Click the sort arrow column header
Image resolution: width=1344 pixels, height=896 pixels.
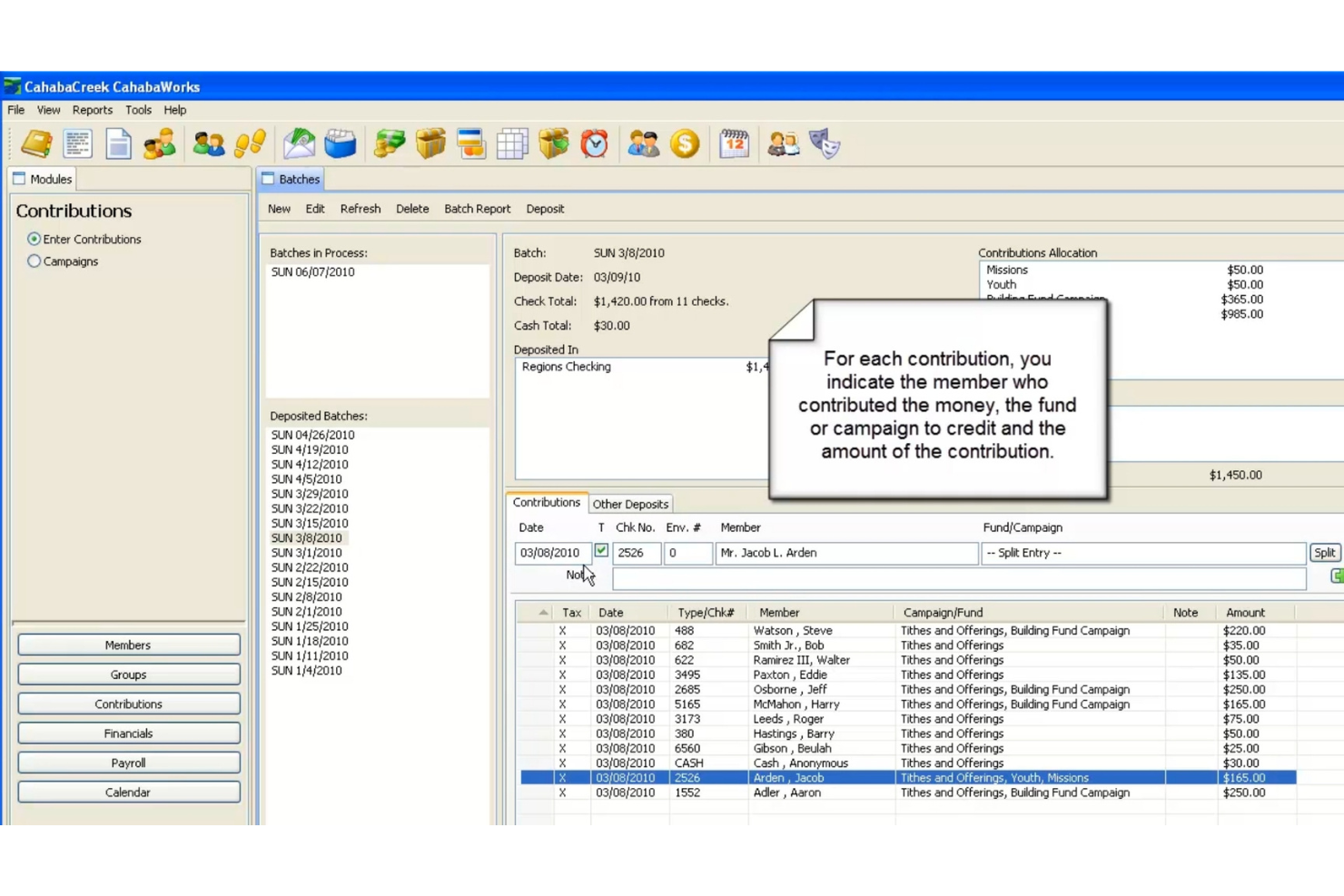tap(543, 613)
